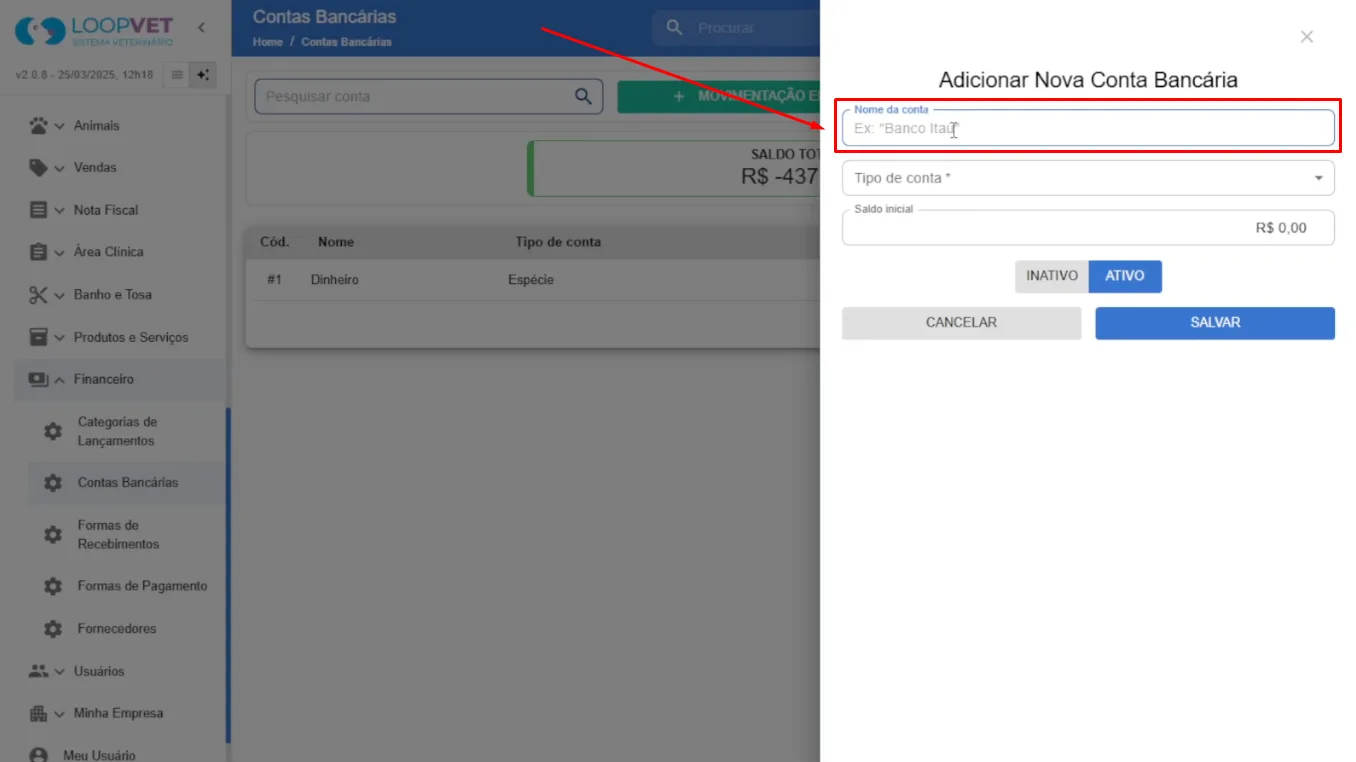This screenshot has width=1356, height=762.
Task: Open the Tipo de conta dropdown
Action: pos(1088,178)
